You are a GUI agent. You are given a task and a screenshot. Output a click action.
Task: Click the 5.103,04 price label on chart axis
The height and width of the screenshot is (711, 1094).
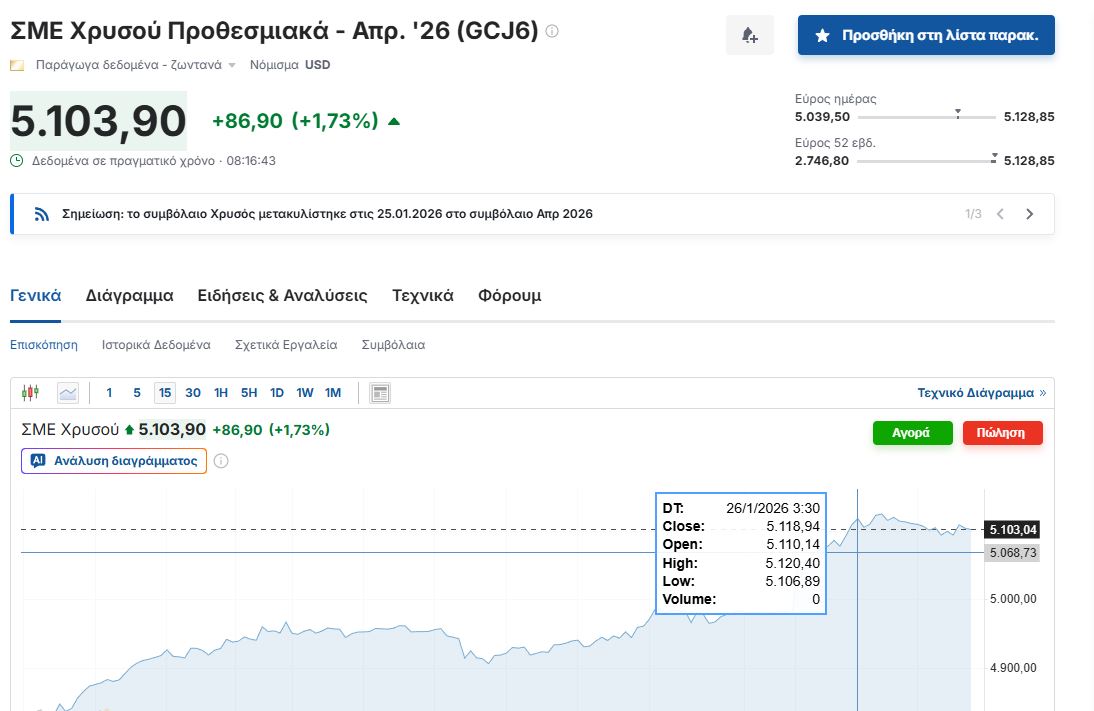[x=1012, y=529]
